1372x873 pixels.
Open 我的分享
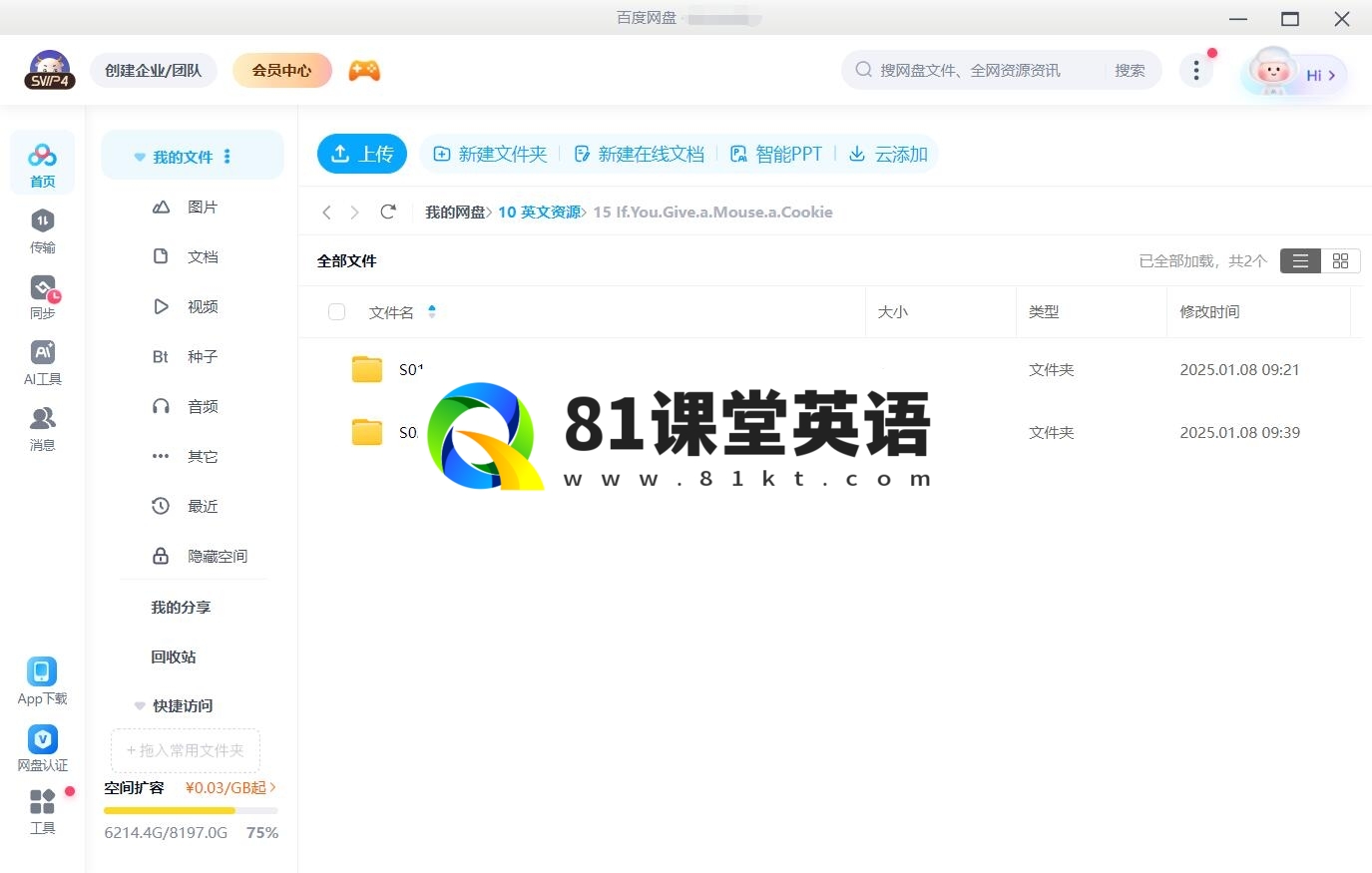click(x=181, y=607)
